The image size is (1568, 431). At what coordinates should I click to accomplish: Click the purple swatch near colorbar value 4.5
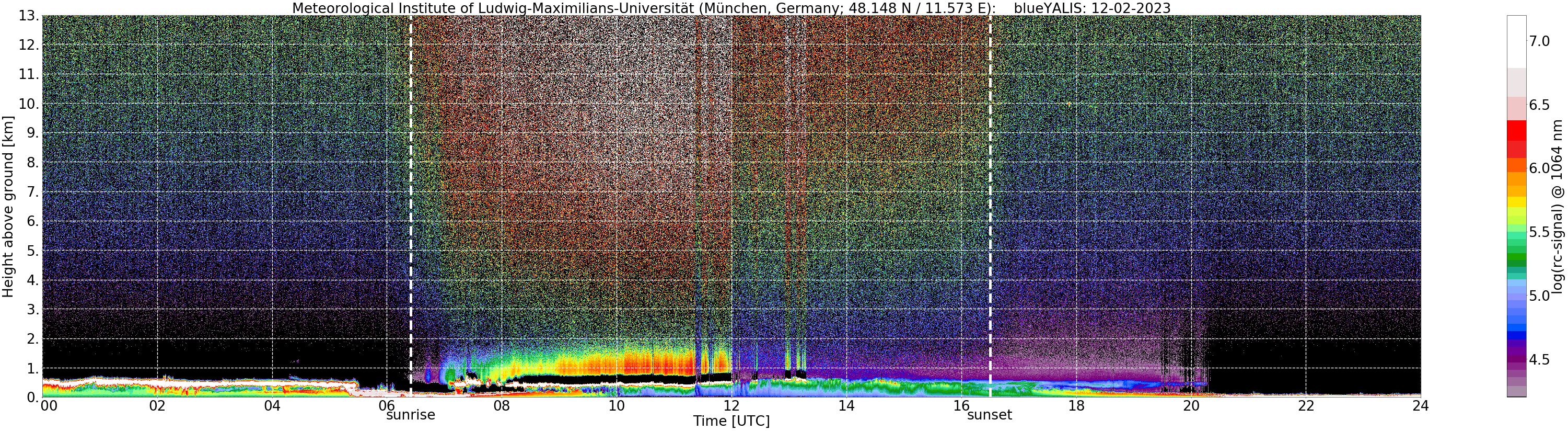point(1516,360)
